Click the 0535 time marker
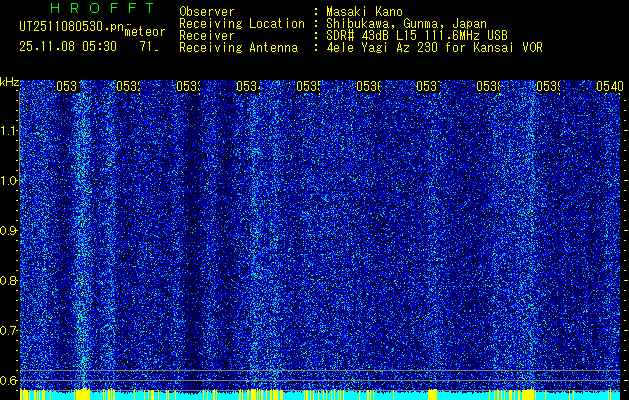Viewport: 629px width, 400px height. point(308,86)
